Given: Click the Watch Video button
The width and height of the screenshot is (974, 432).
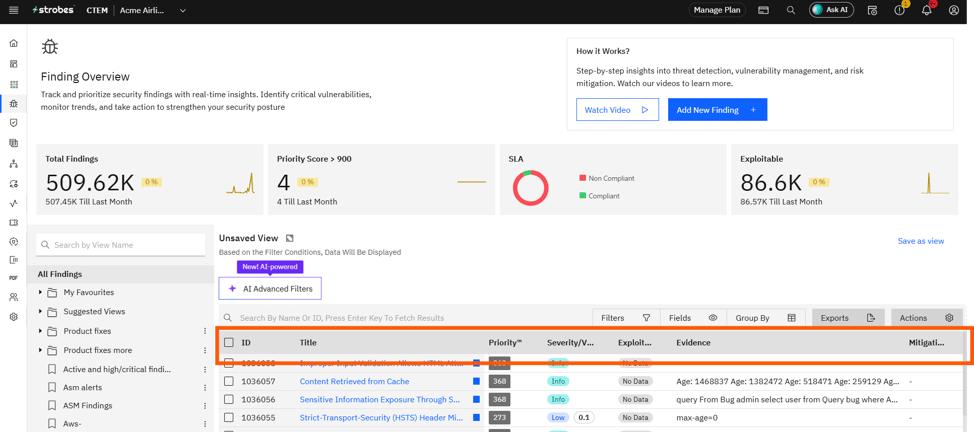Looking at the screenshot, I should pos(617,109).
